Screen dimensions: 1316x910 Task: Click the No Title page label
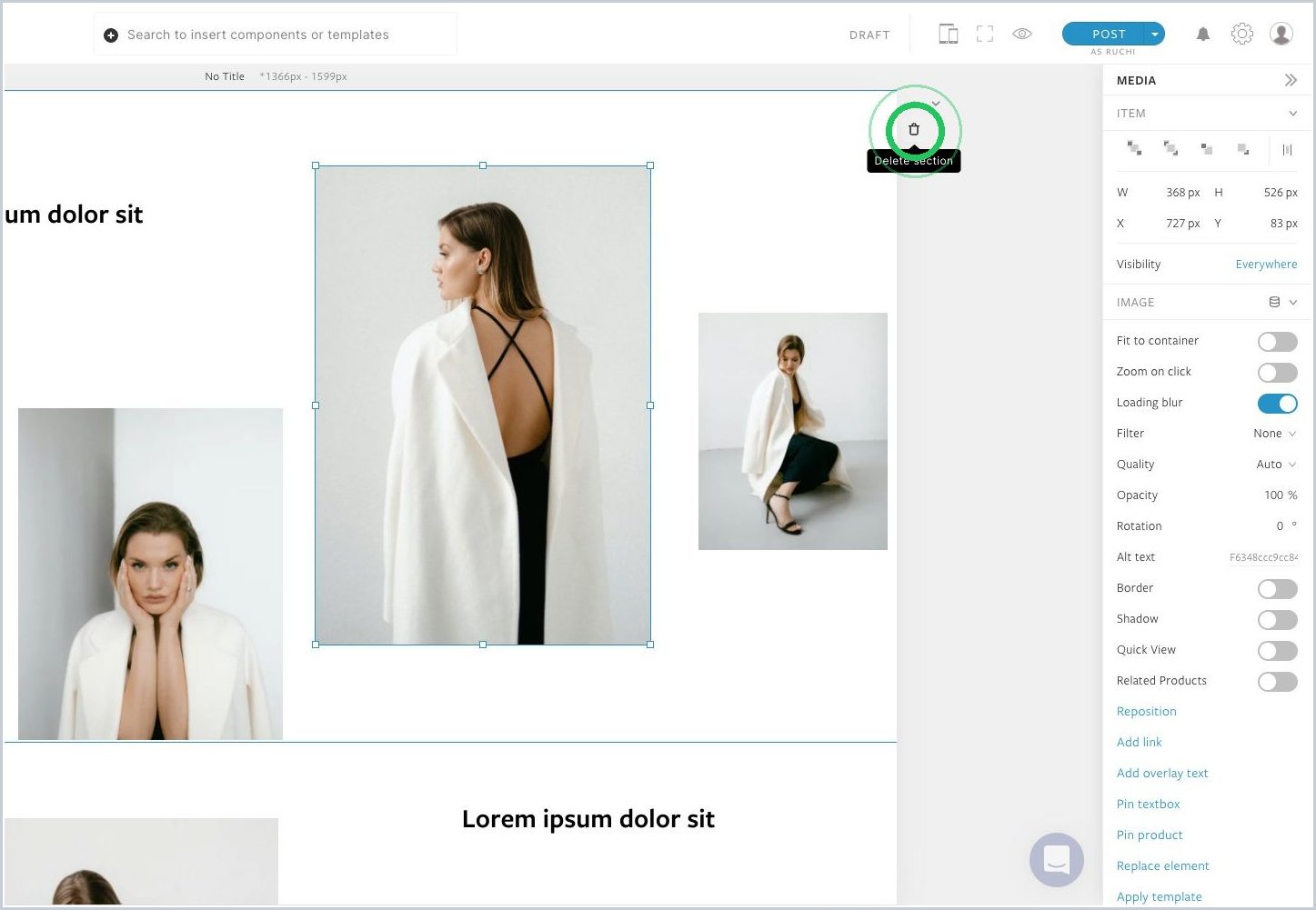click(x=225, y=76)
